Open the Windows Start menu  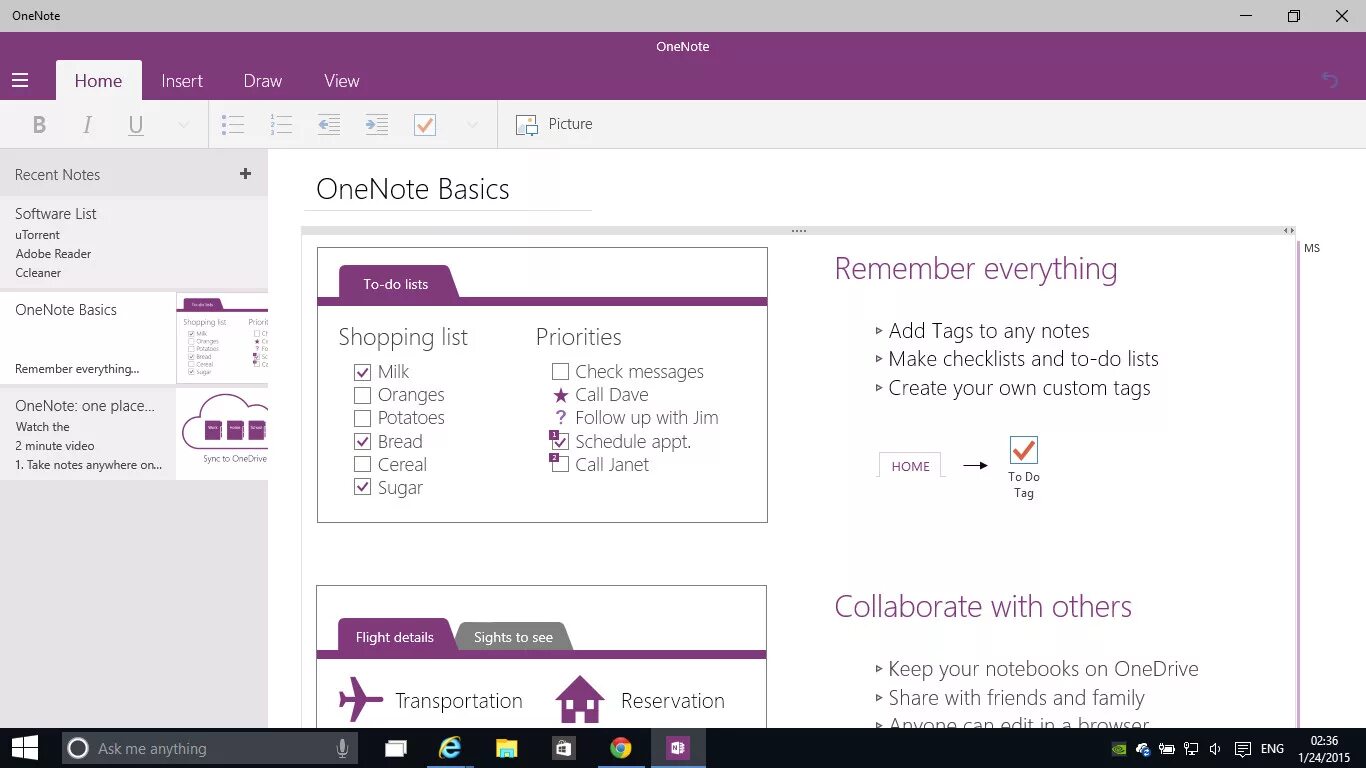[x=25, y=748]
